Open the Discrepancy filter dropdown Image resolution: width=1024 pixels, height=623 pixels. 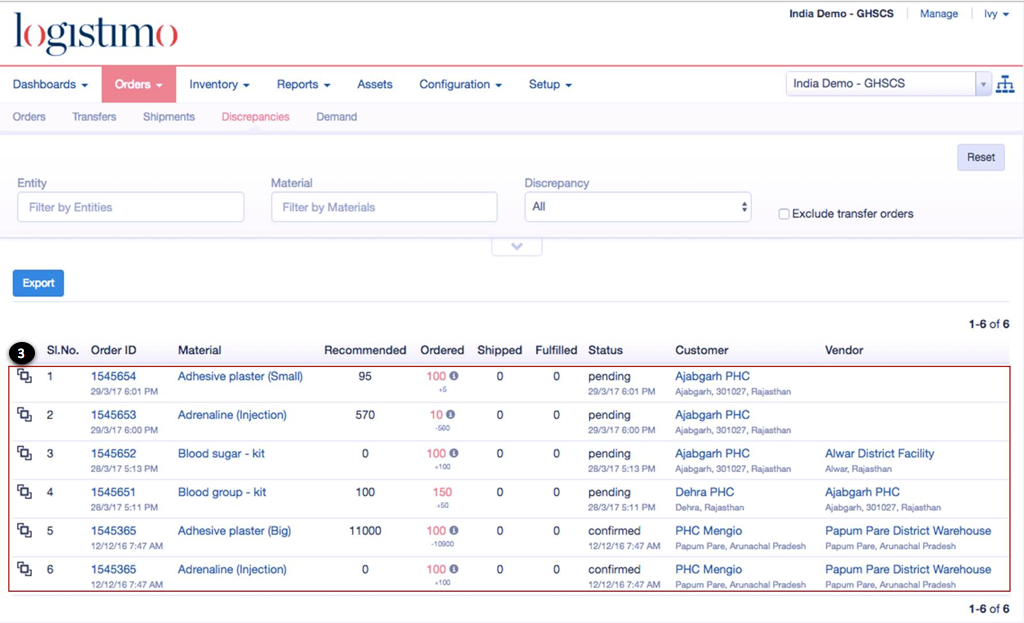(x=637, y=207)
